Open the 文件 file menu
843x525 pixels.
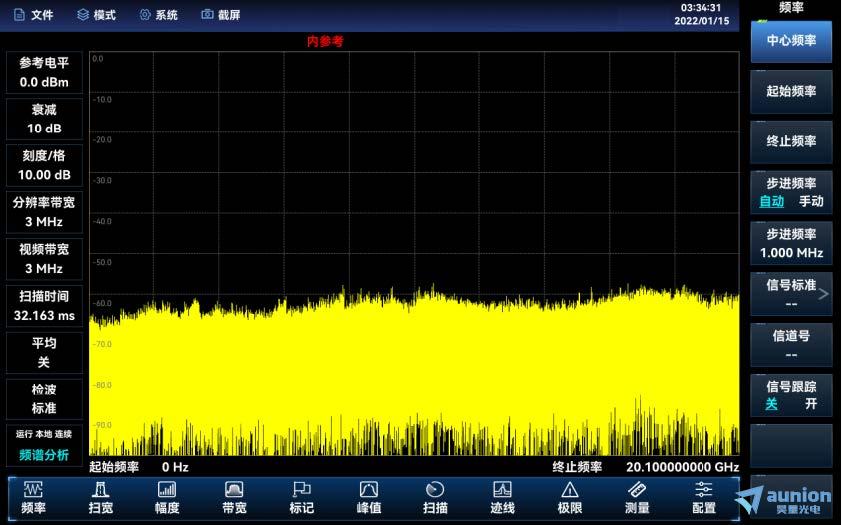tap(33, 15)
